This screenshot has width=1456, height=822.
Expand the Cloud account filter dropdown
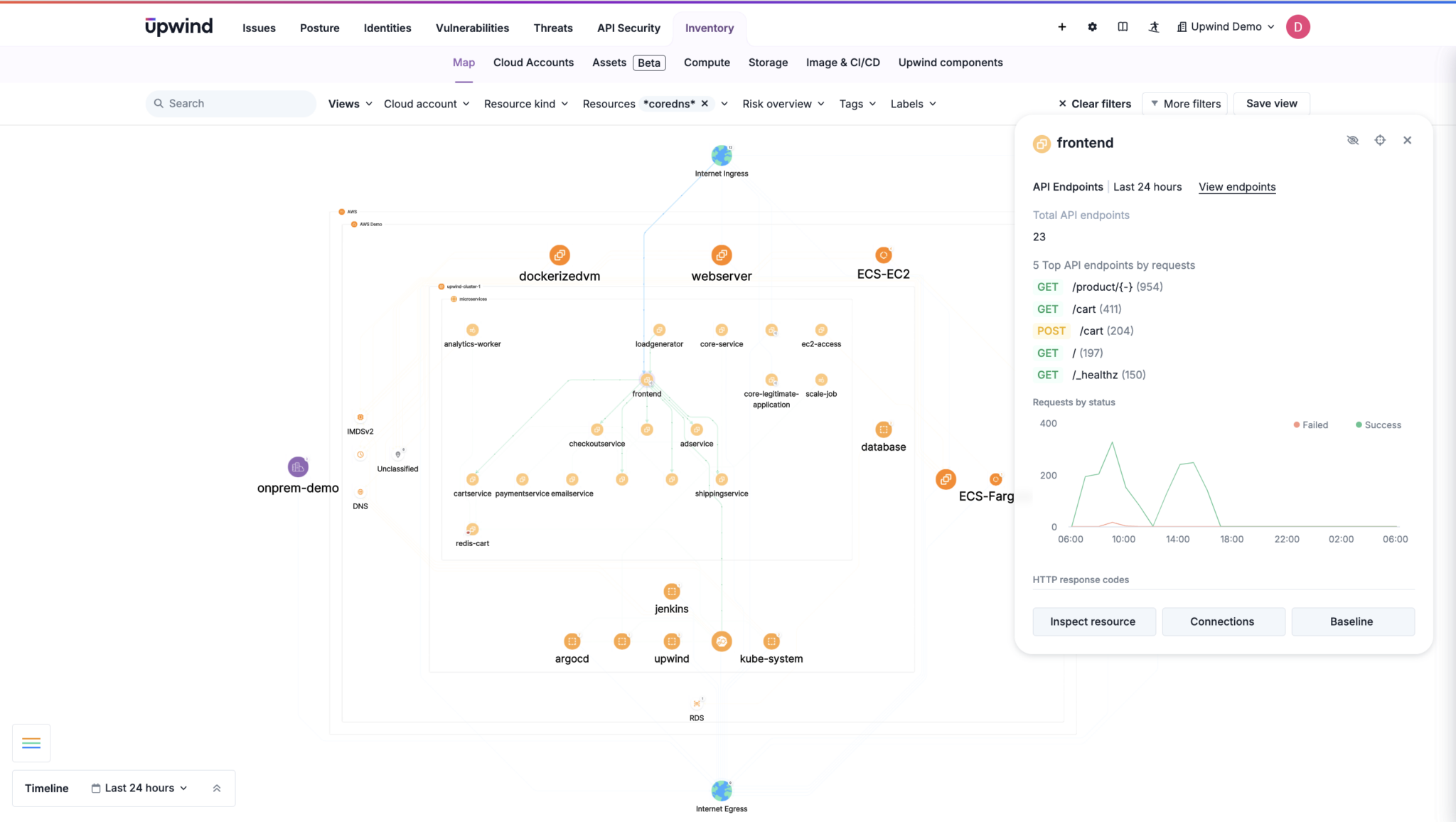[427, 104]
